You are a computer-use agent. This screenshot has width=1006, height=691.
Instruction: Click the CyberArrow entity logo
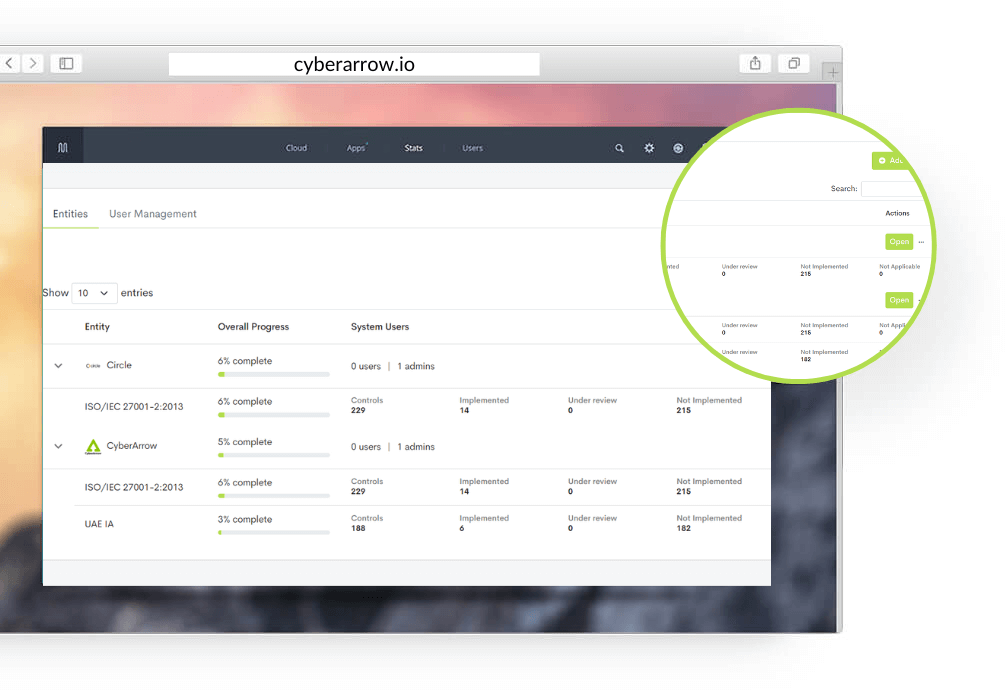coord(93,447)
